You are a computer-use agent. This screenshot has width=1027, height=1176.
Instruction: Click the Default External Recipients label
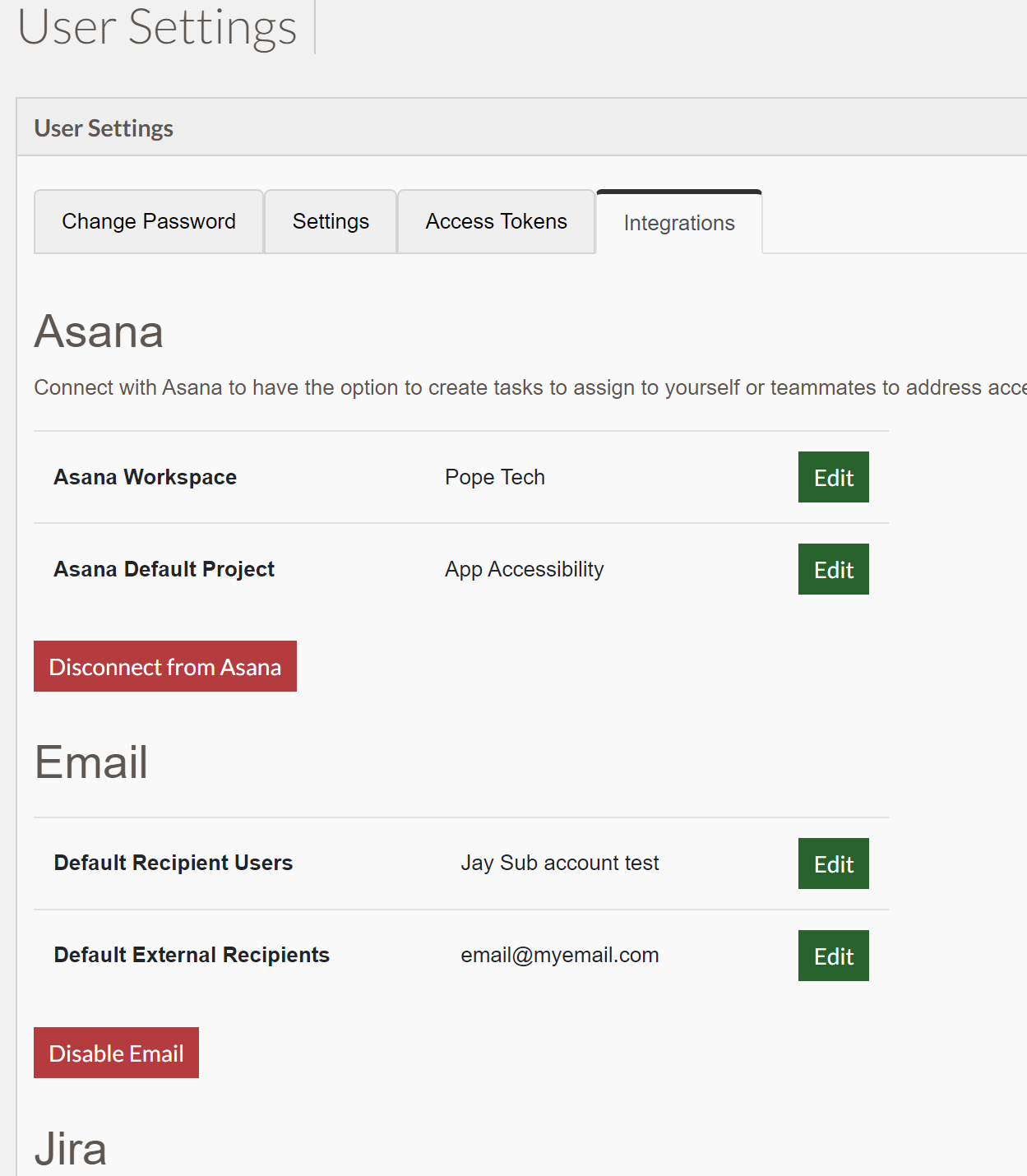coord(192,955)
